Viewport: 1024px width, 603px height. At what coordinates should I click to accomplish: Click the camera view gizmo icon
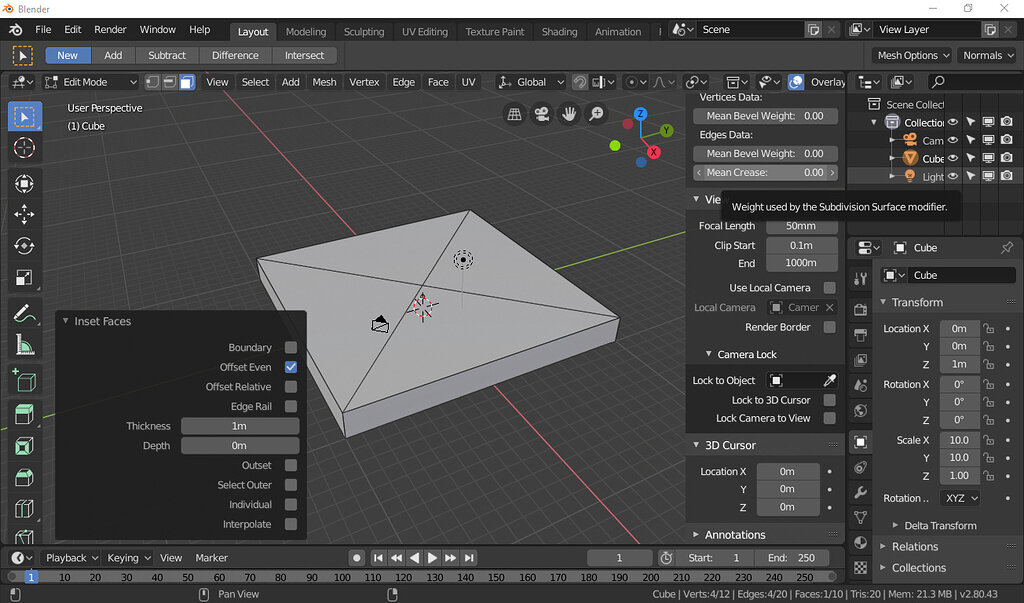point(541,114)
